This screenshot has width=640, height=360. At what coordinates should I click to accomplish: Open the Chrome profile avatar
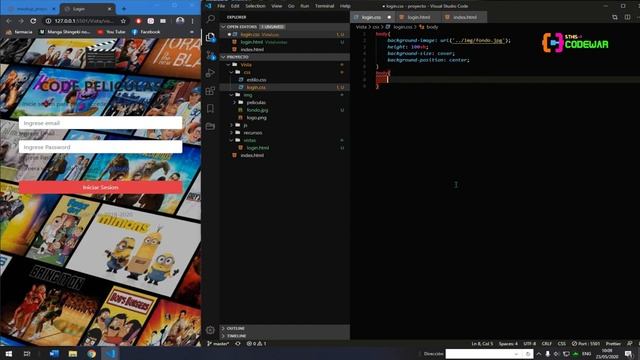180,21
